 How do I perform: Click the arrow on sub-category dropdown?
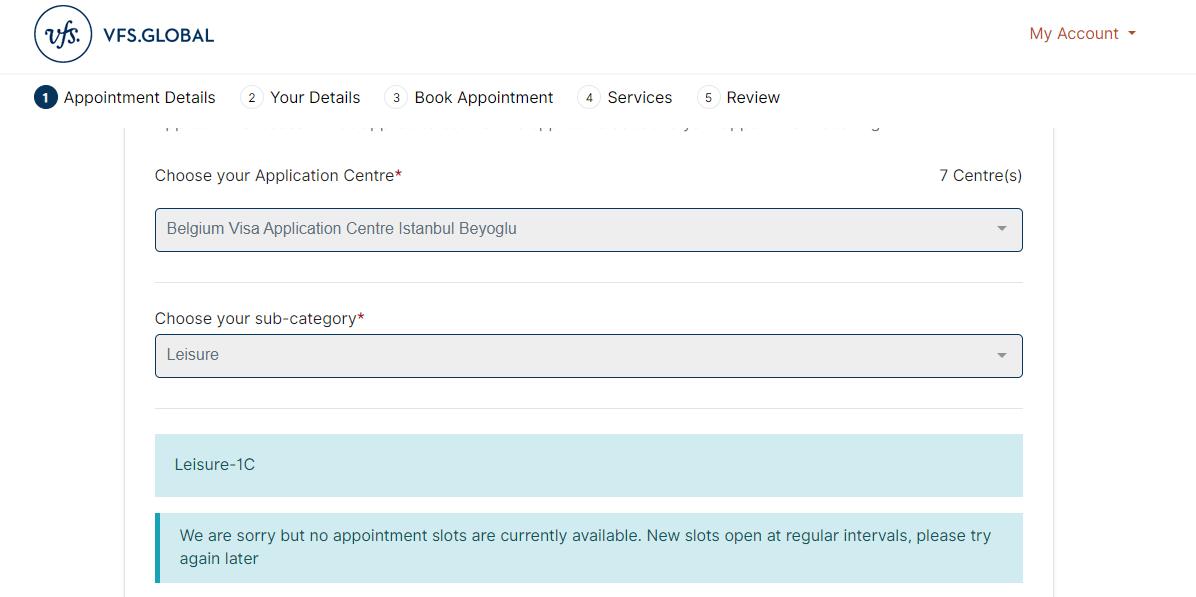(x=1001, y=355)
